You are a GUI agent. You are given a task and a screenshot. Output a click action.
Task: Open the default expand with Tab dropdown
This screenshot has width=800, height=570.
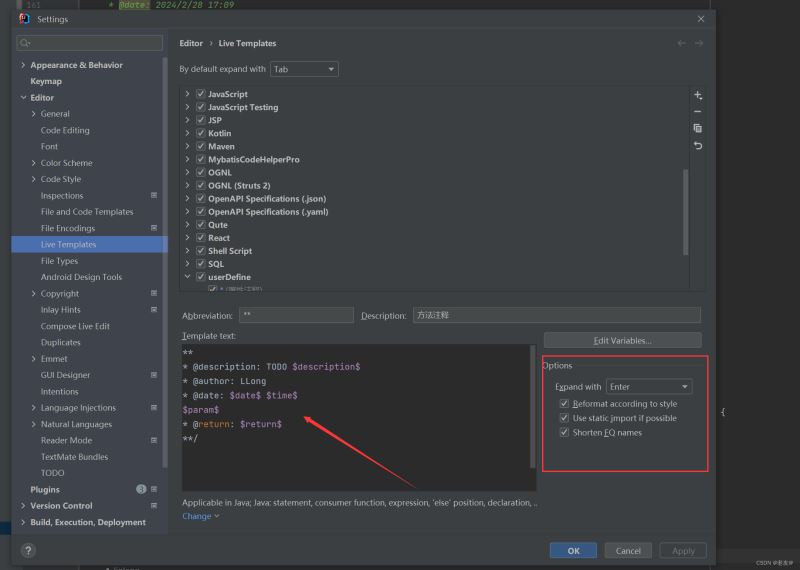pos(304,69)
